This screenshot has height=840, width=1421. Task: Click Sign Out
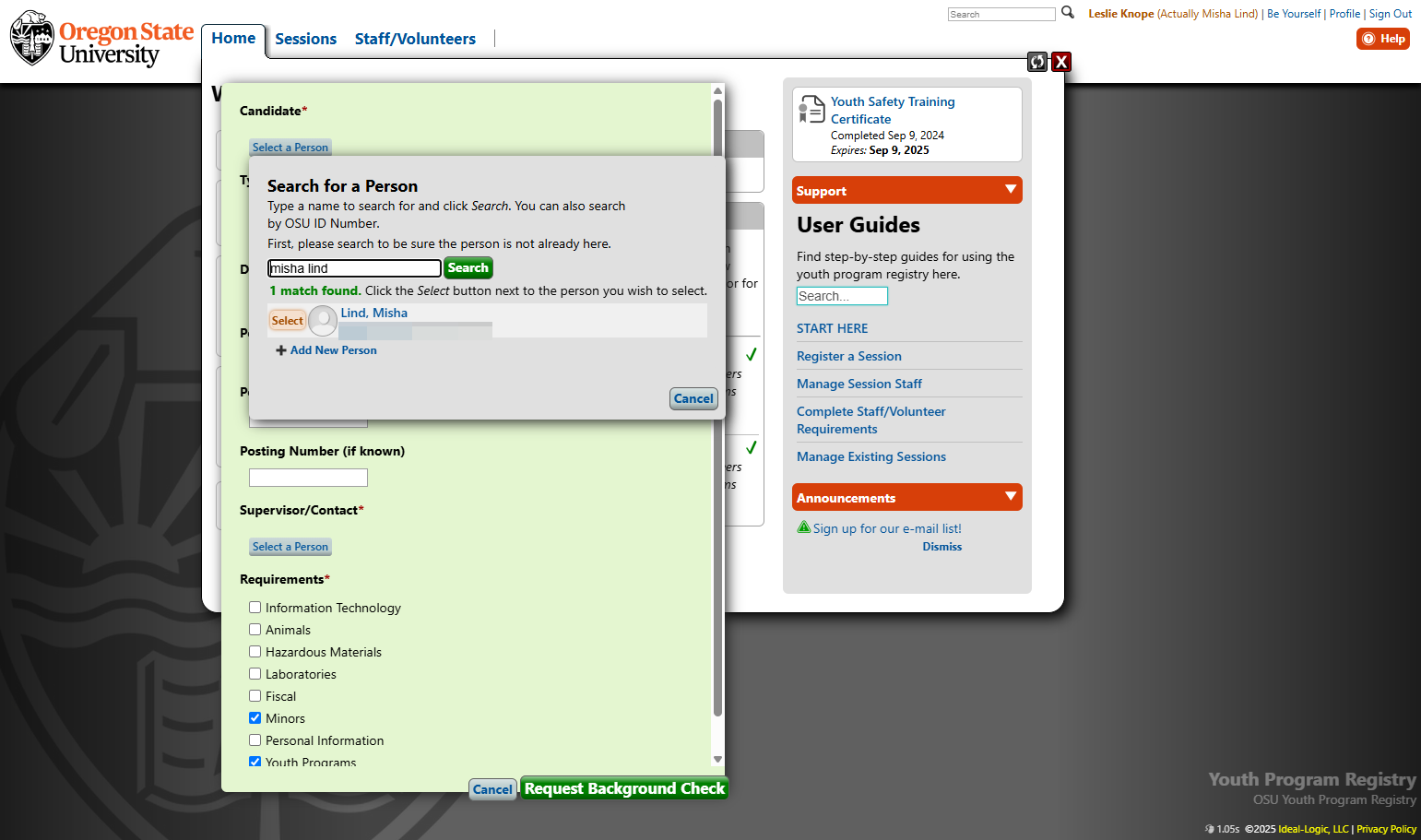tap(1391, 14)
